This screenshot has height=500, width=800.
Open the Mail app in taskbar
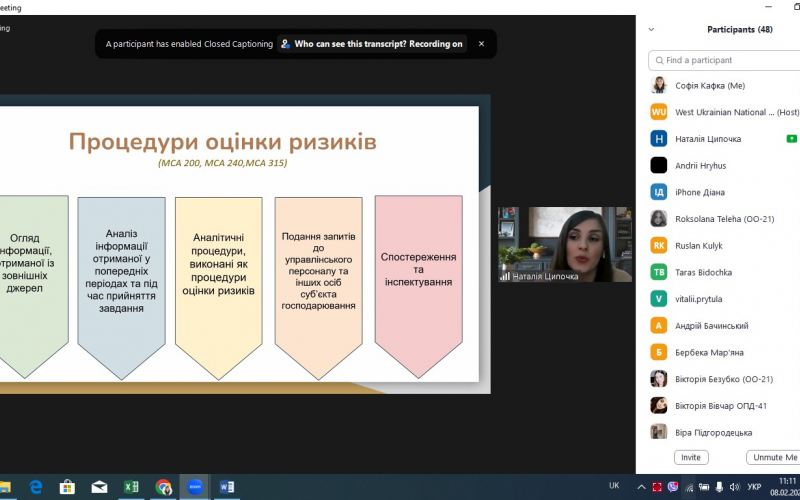coord(99,487)
